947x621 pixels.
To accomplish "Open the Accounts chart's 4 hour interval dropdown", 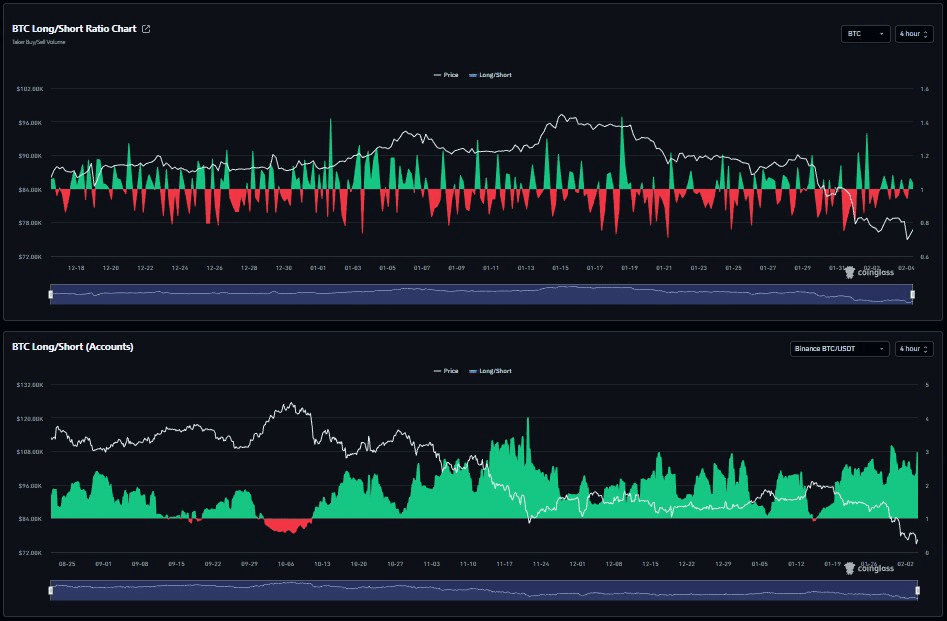I will tap(914, 348).
